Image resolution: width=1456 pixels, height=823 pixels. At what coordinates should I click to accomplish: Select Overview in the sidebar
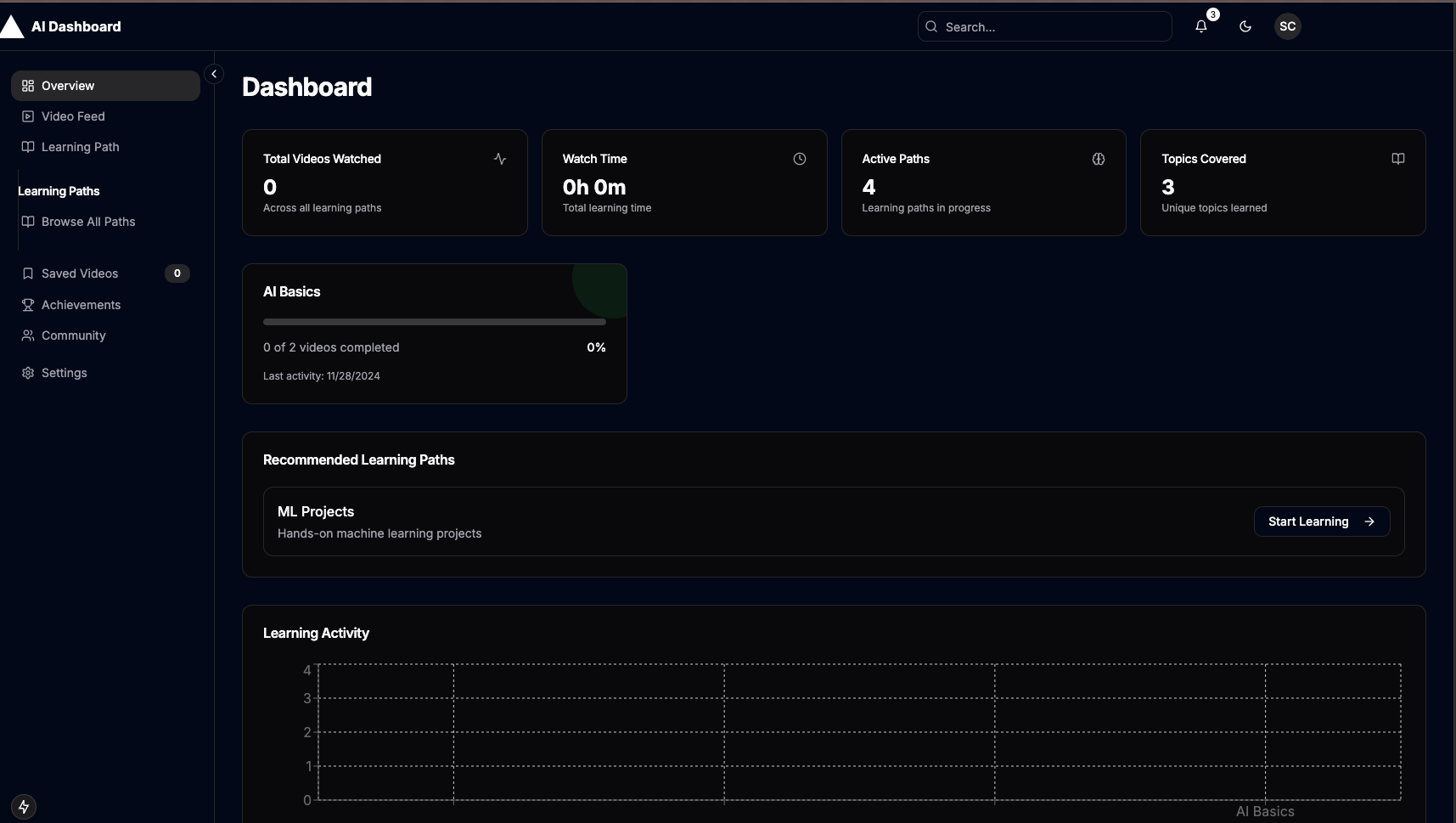click(x=105, y=86)
